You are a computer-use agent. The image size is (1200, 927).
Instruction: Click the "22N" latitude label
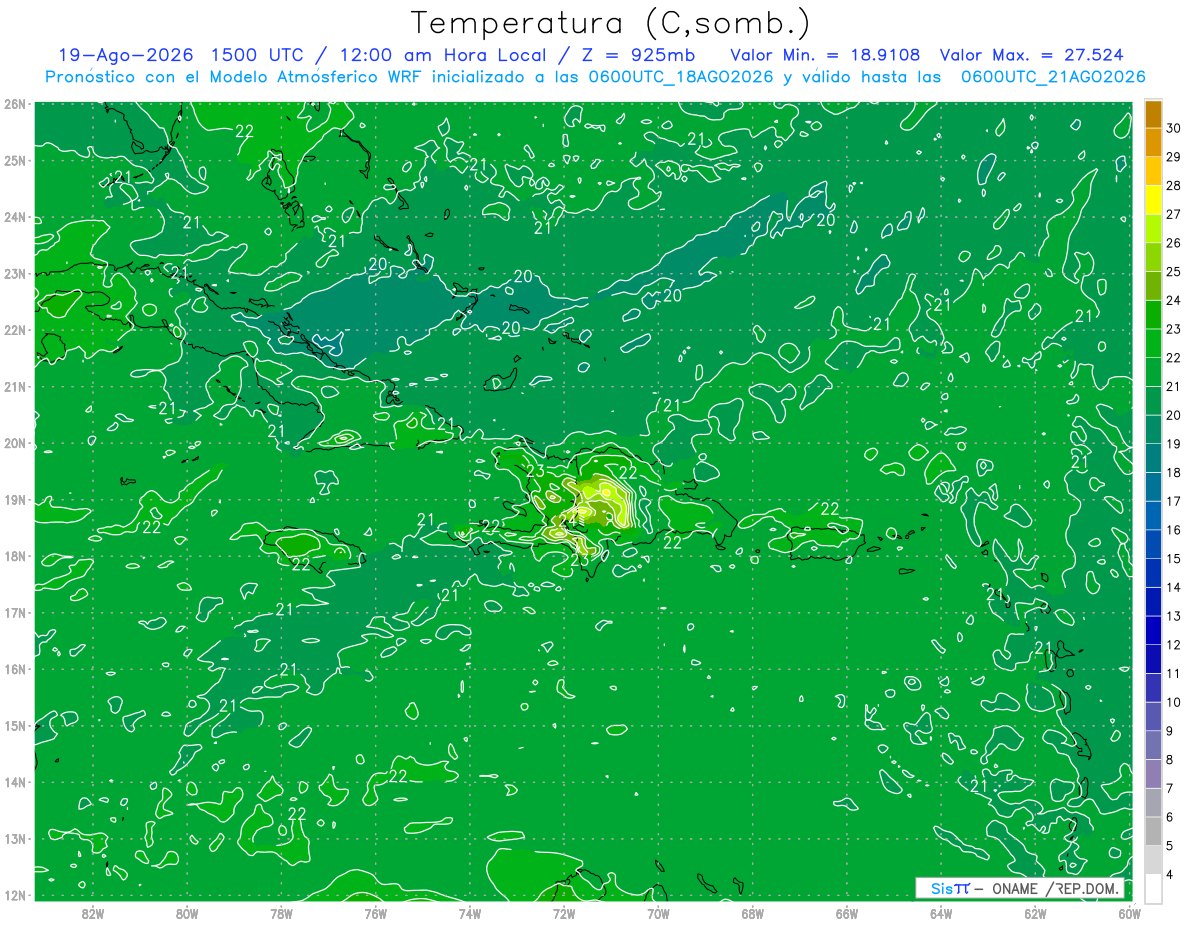(15, 330)
